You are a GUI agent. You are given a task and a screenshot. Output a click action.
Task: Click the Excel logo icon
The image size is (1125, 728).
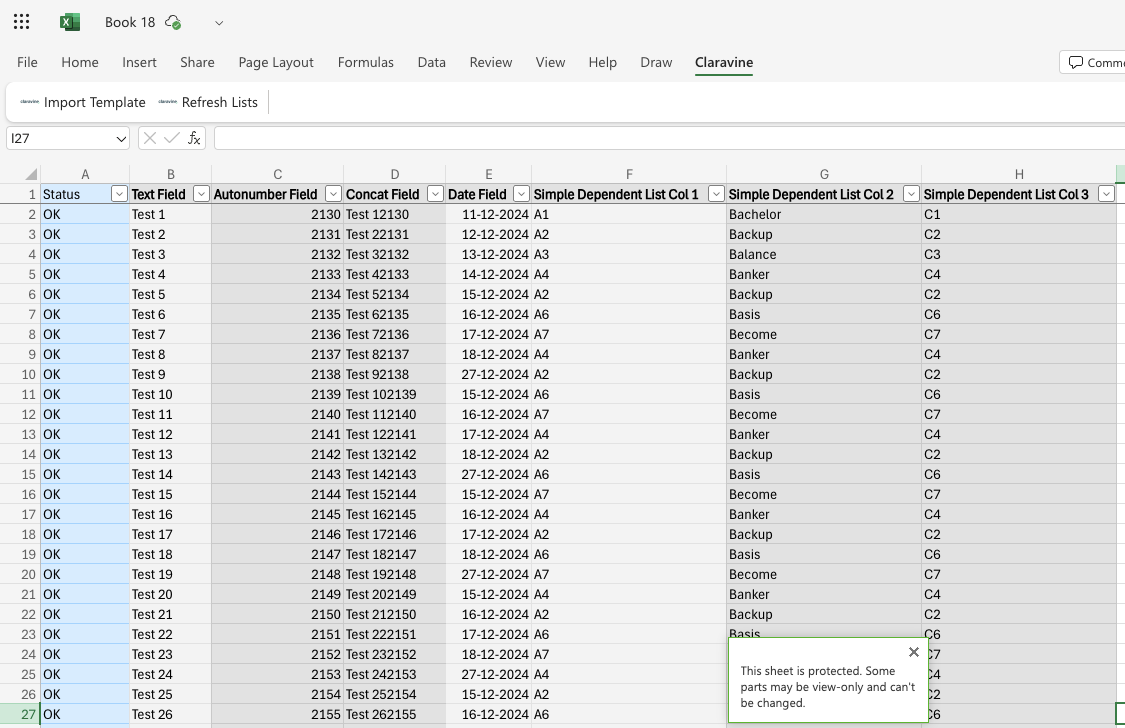70,22
